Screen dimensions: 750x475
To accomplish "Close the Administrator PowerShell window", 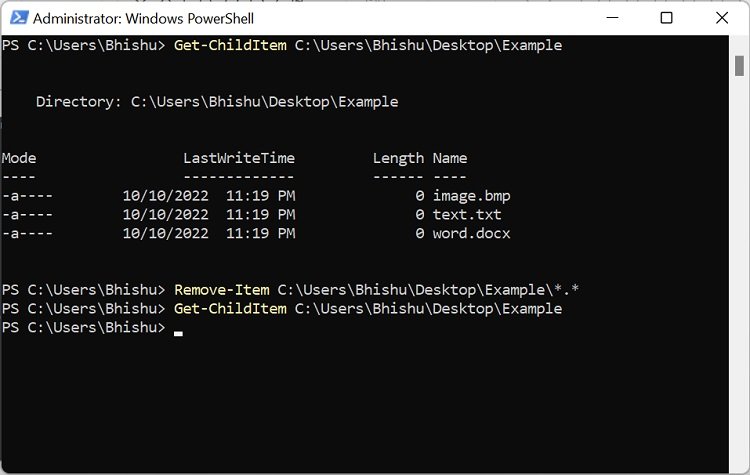I will [x=722, y=18].
